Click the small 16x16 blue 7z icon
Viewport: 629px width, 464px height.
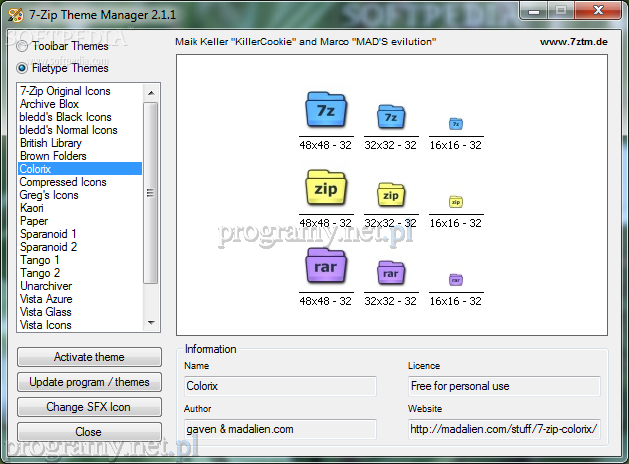456,124
